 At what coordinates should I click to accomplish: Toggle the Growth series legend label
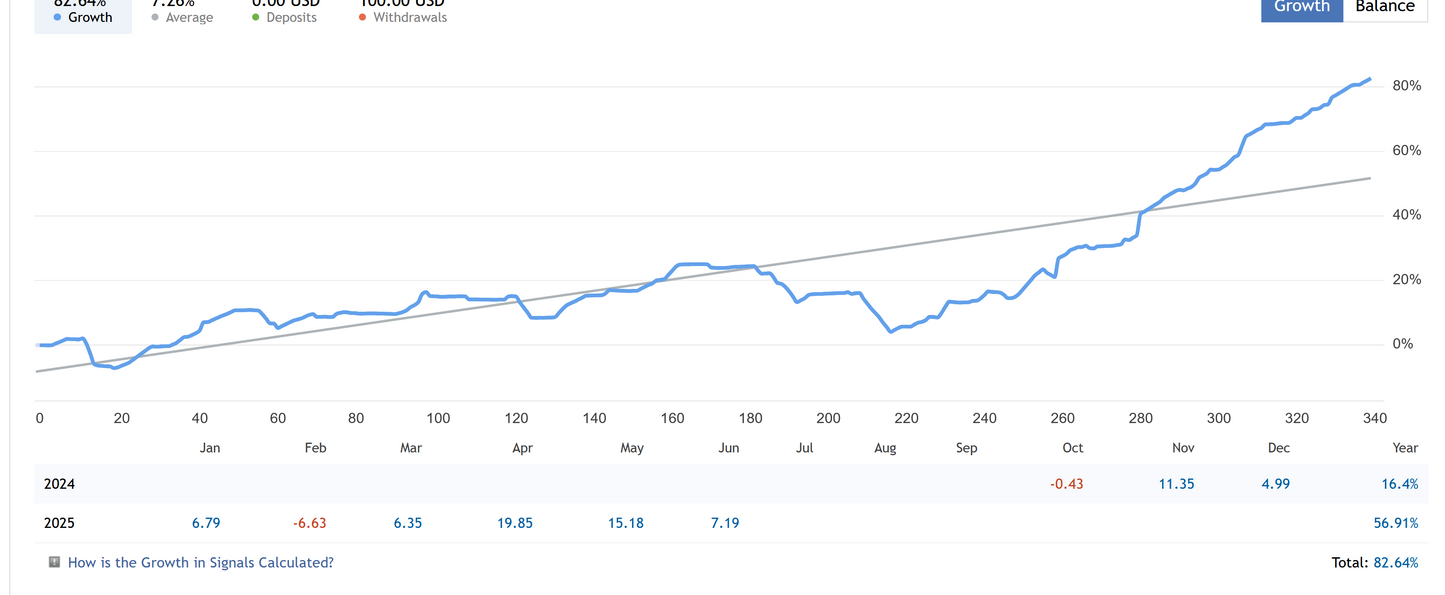90,18
